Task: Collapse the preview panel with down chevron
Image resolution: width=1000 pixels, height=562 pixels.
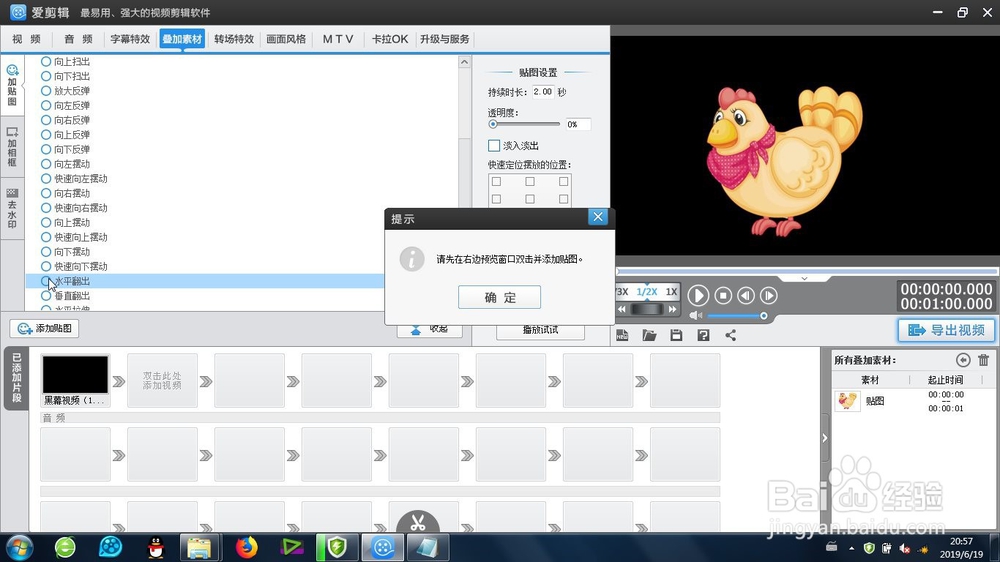Action: click(x=804, y=278)
